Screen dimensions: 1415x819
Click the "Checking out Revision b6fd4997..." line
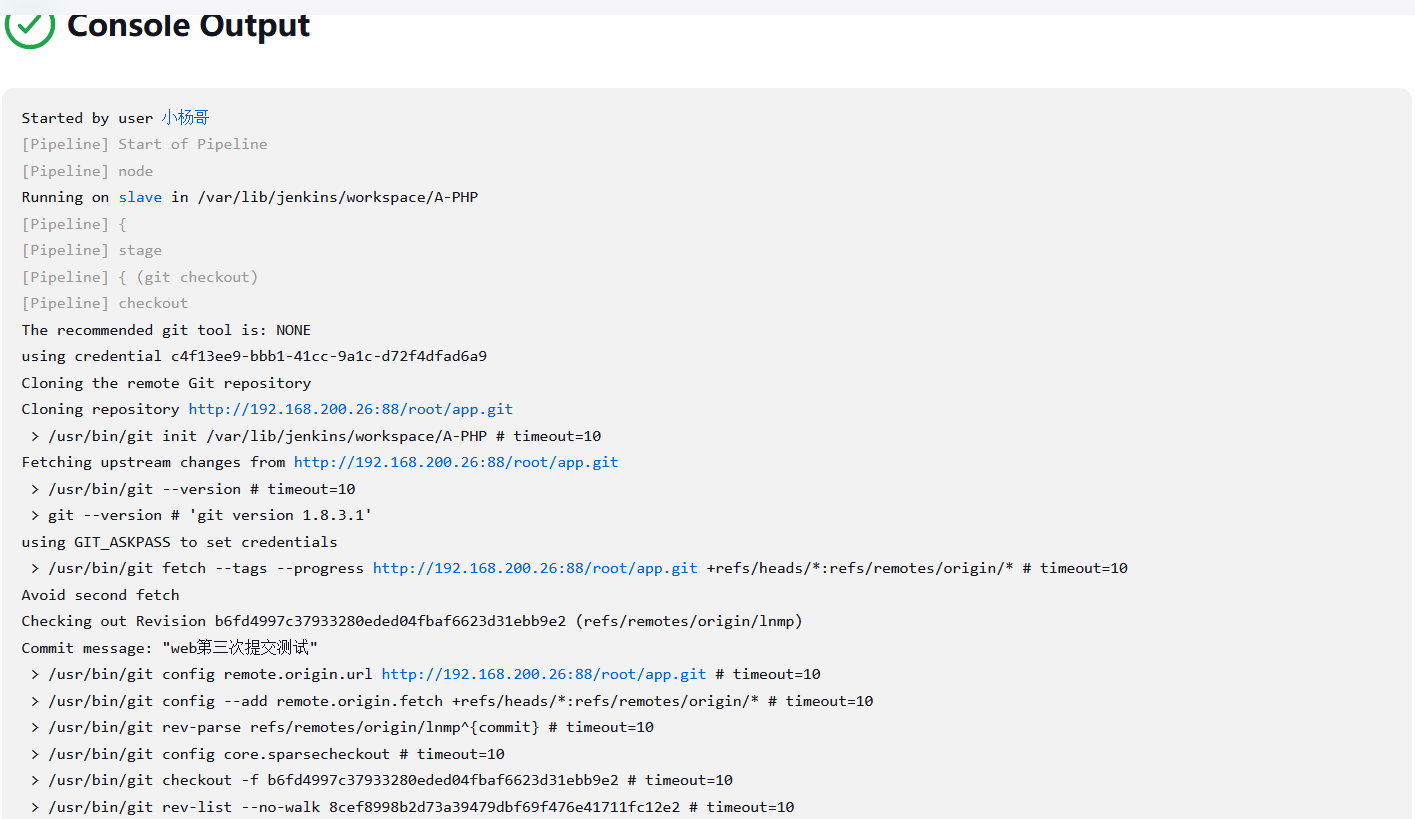[412, 621]
